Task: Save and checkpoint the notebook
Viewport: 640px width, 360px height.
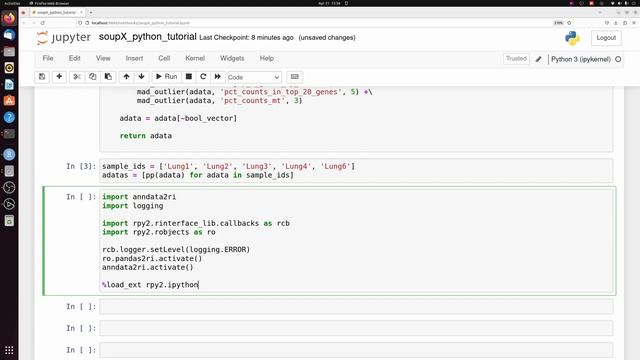Action: pos(42,77)
